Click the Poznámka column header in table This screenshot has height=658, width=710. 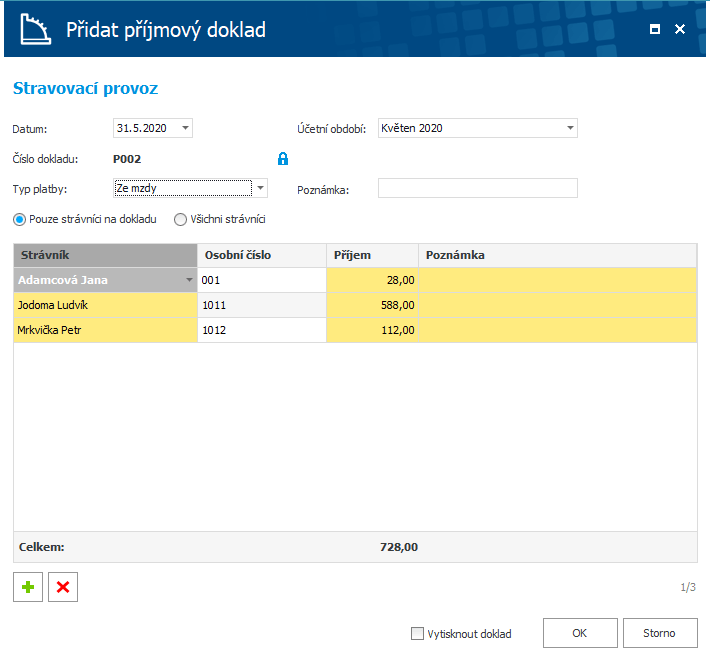(x=557, y=255)
